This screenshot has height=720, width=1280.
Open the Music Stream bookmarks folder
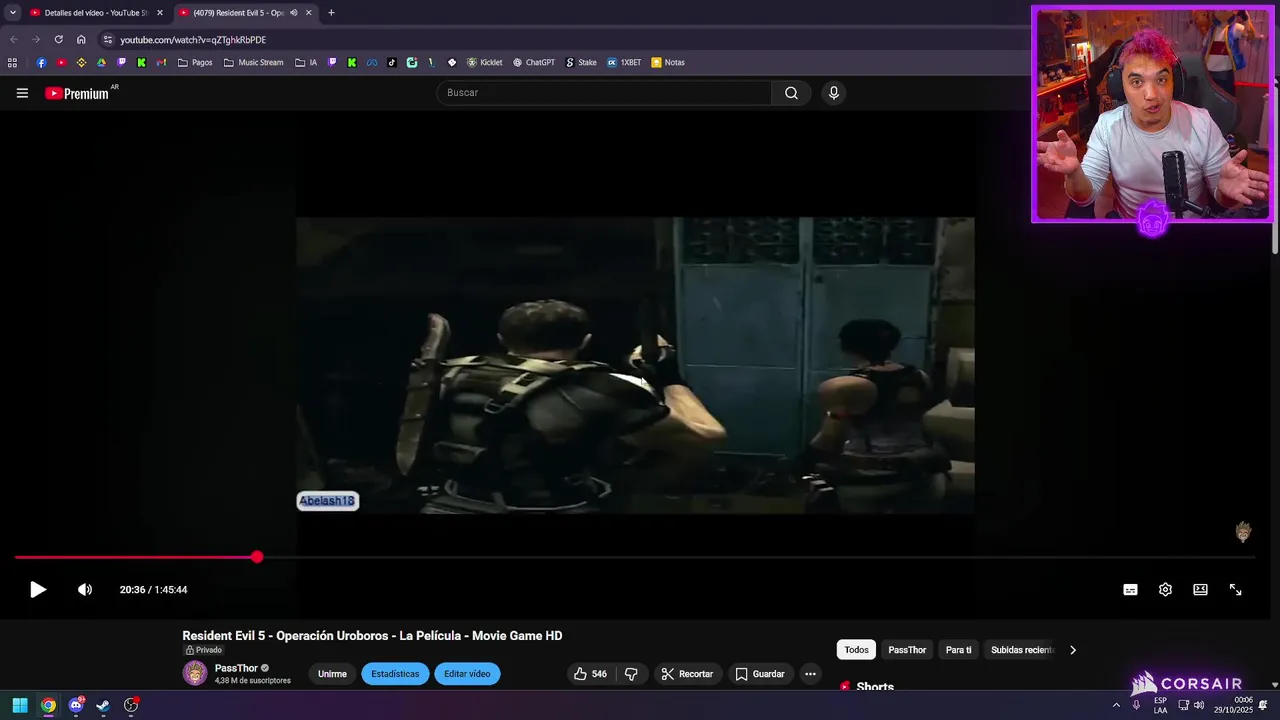[x=253, y=62]
